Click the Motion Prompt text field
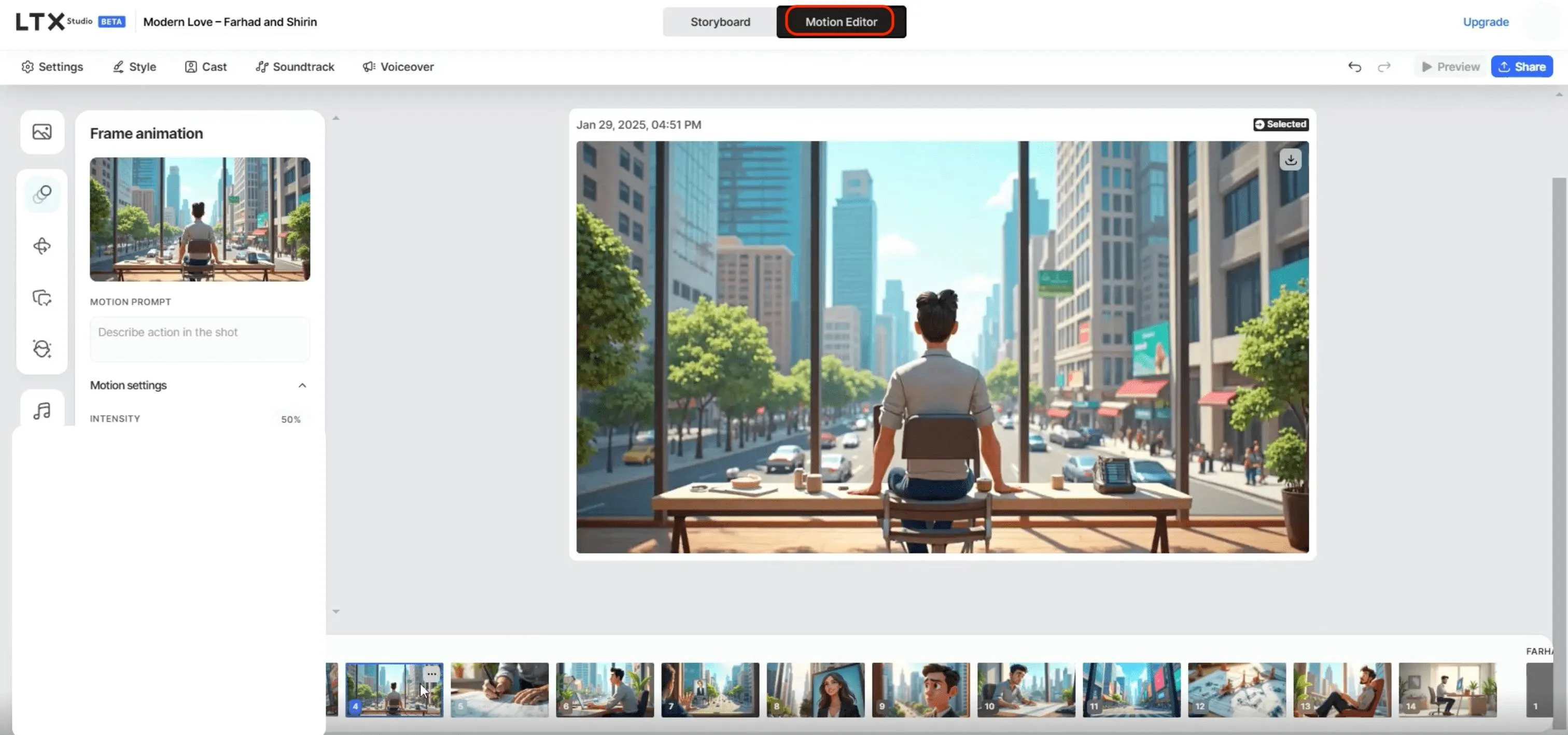Viewport: 1568px width, 735px height. [x=200, y=339]
